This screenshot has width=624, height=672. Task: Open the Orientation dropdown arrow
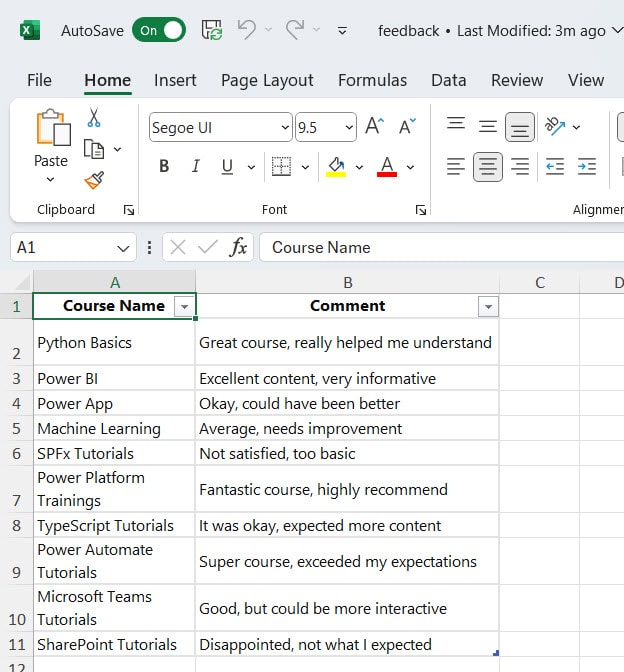576,127
